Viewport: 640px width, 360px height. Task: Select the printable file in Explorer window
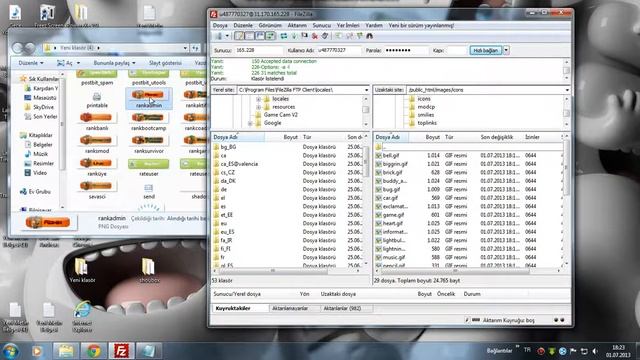click(97, 100)
